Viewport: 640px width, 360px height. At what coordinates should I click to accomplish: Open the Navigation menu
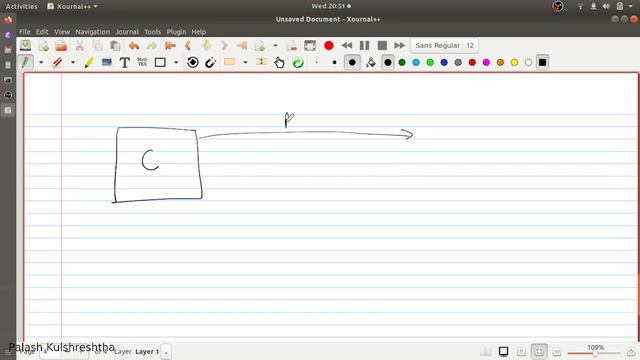(x=93, y=31)
